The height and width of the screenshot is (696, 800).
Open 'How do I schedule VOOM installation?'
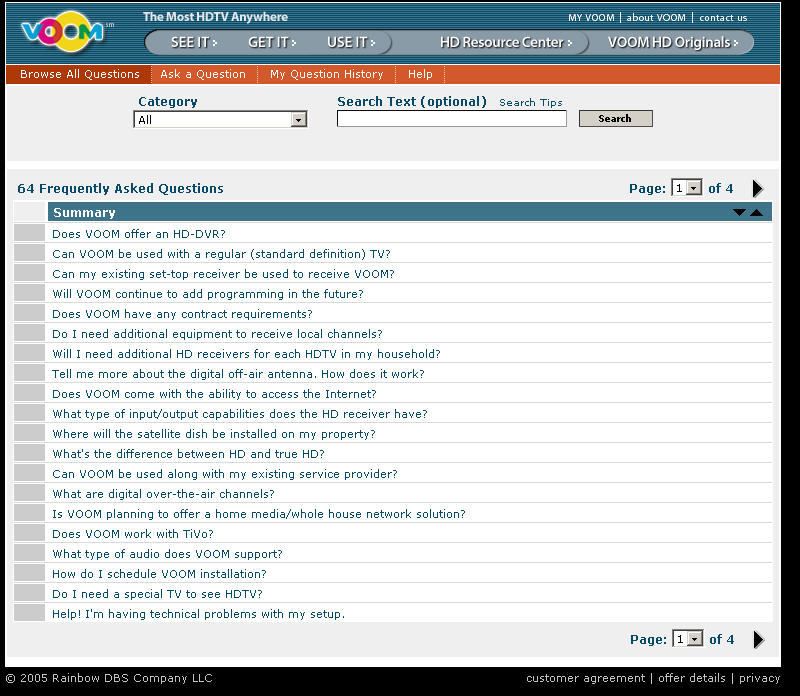(159, 574)
